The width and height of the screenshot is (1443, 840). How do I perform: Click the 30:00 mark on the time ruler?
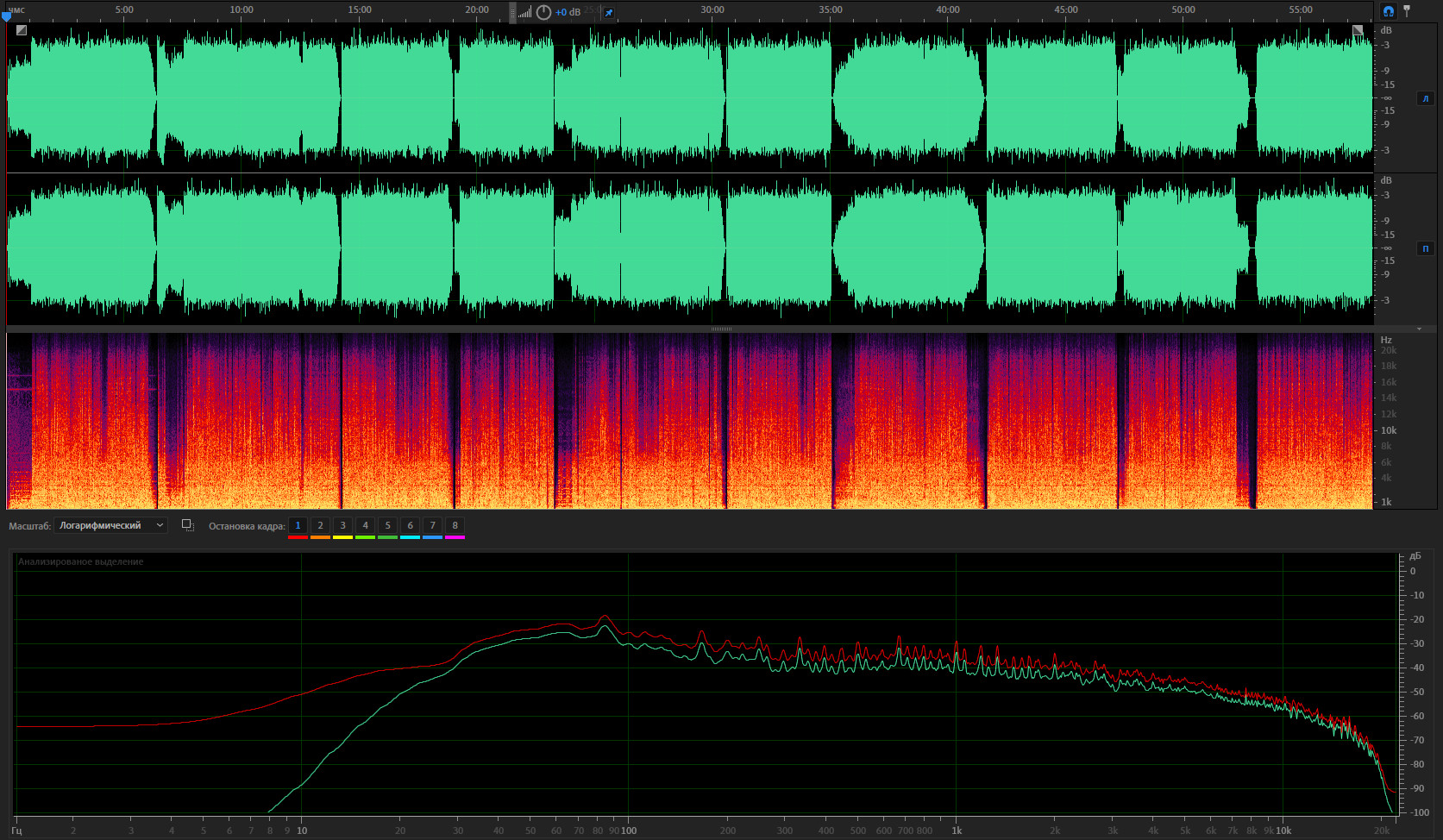(x=712, y=9)
